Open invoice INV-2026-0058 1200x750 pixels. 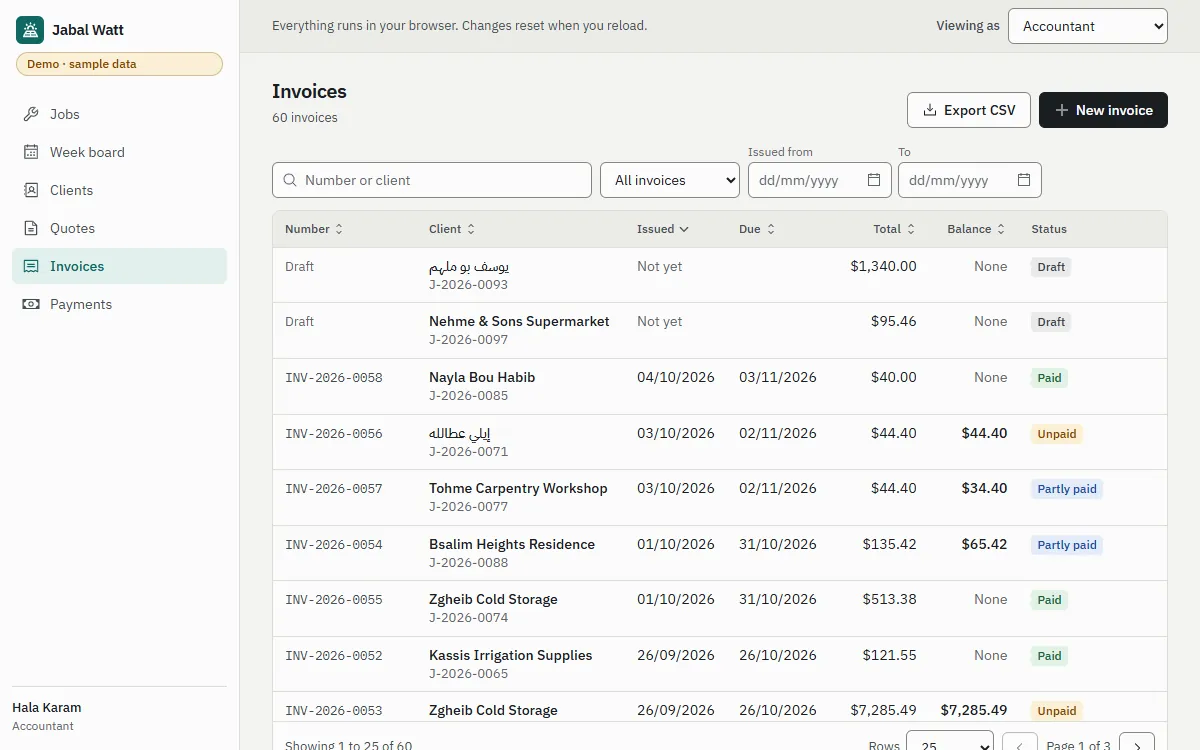point(334,378)
